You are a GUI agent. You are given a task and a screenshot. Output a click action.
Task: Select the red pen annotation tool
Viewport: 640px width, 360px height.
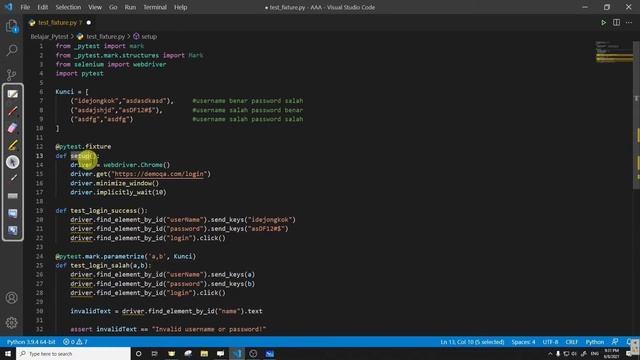click(x=13, y=111)
